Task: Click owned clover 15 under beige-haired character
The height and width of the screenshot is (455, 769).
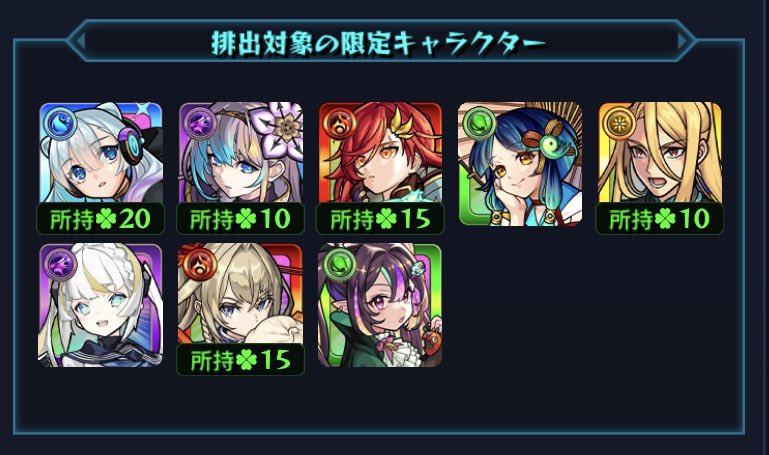Action: (240, 360)
